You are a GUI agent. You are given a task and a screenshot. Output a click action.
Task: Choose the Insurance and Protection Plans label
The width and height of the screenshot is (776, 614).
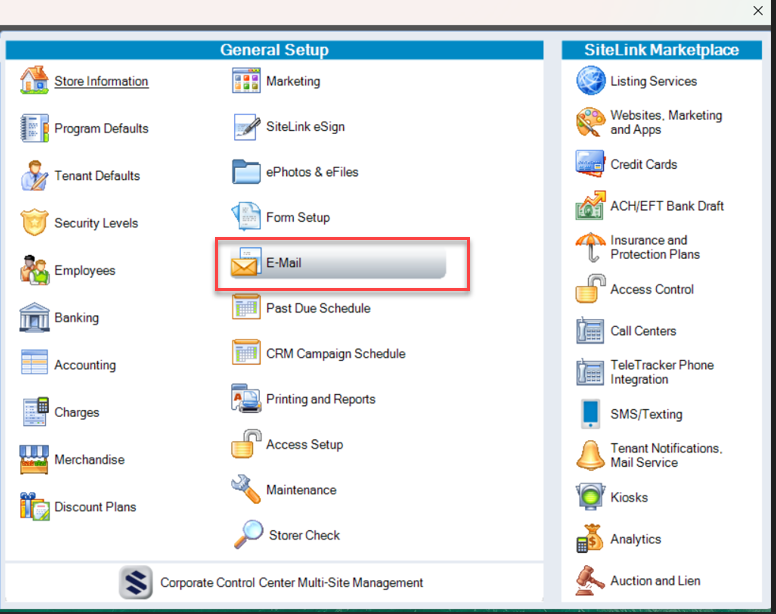pyautogui.click(x=655, y=247)
